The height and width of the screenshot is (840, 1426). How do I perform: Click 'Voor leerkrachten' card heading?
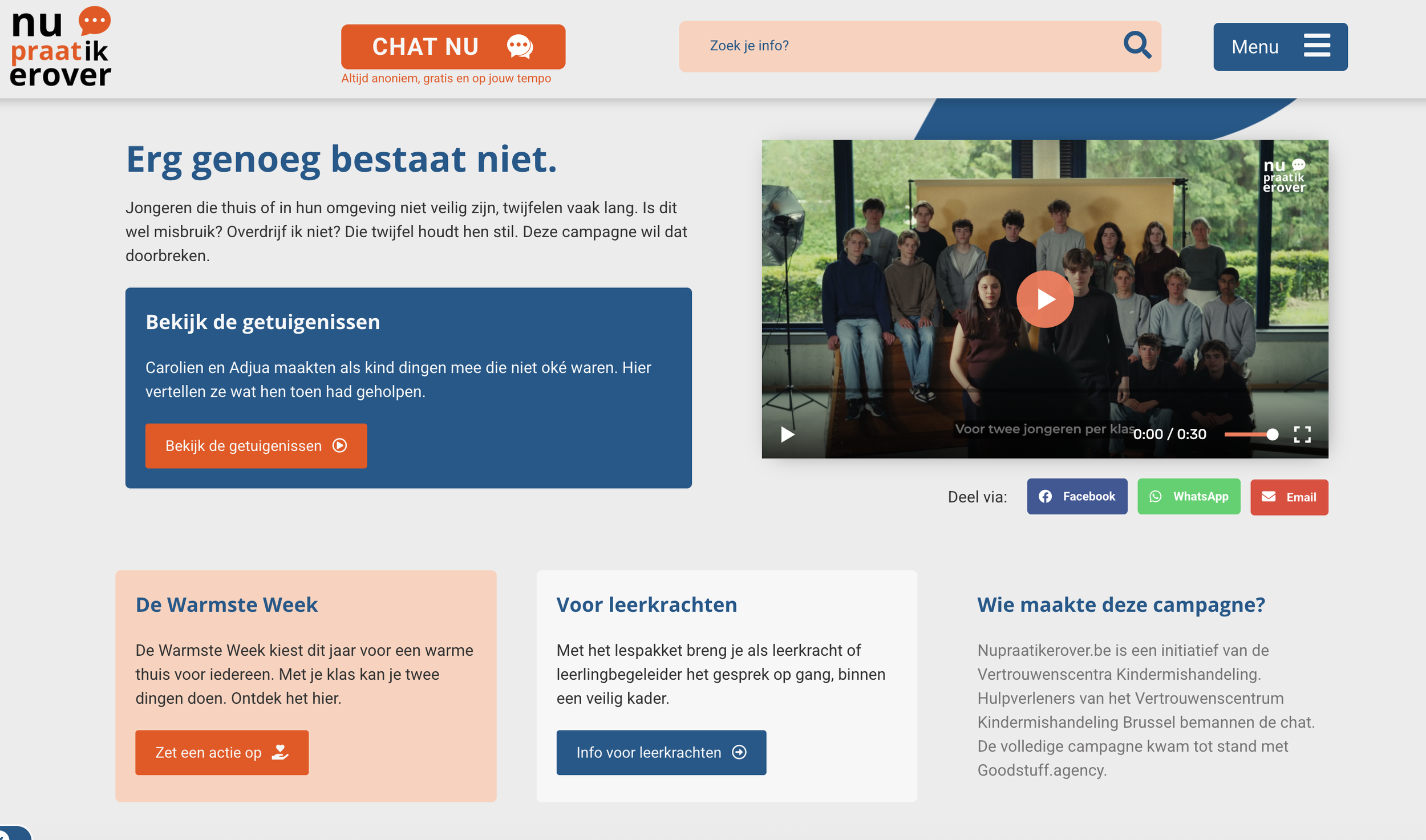647,604
